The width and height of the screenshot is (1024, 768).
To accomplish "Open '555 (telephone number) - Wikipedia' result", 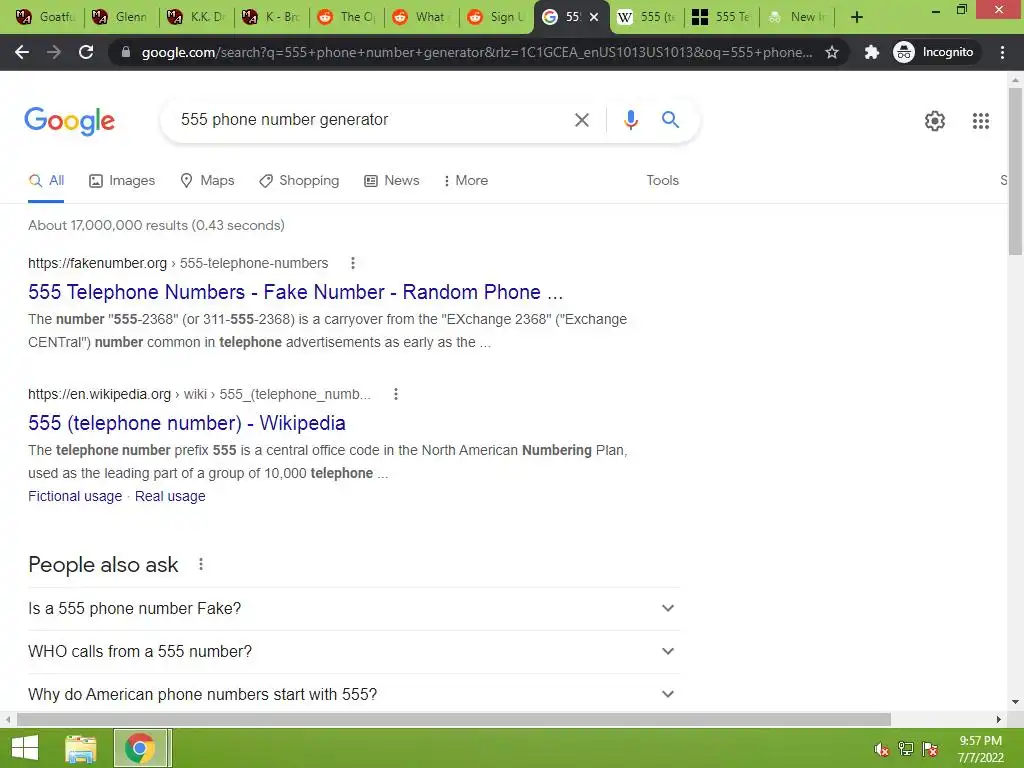I will click(x=187, y=423).
